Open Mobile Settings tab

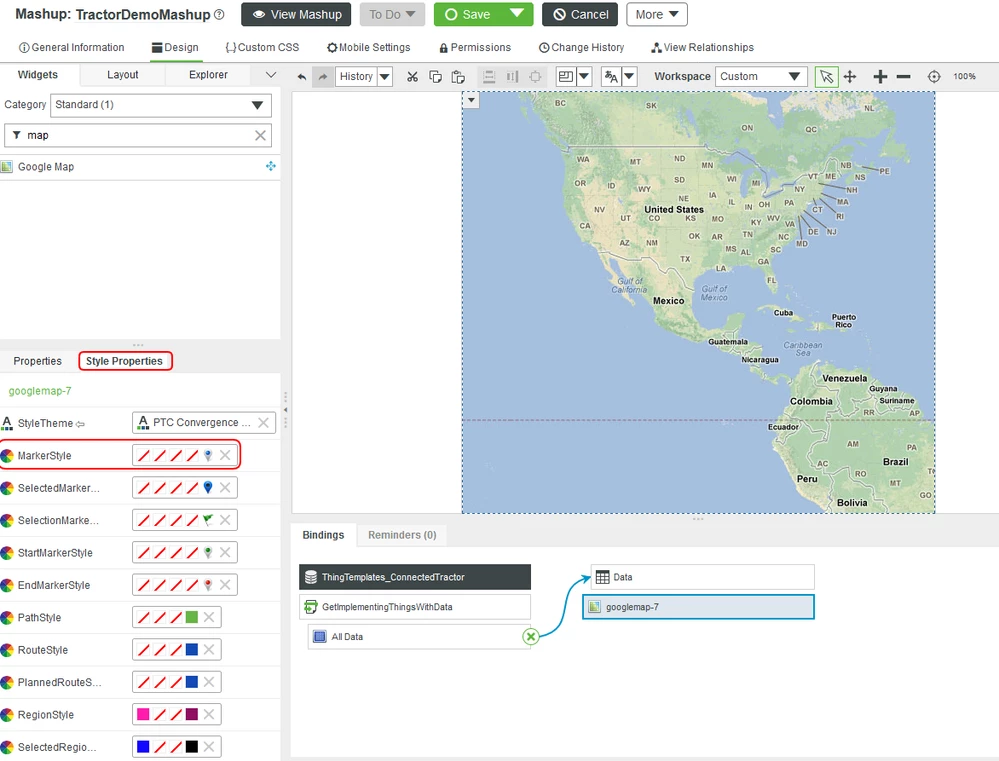(368, 48)
